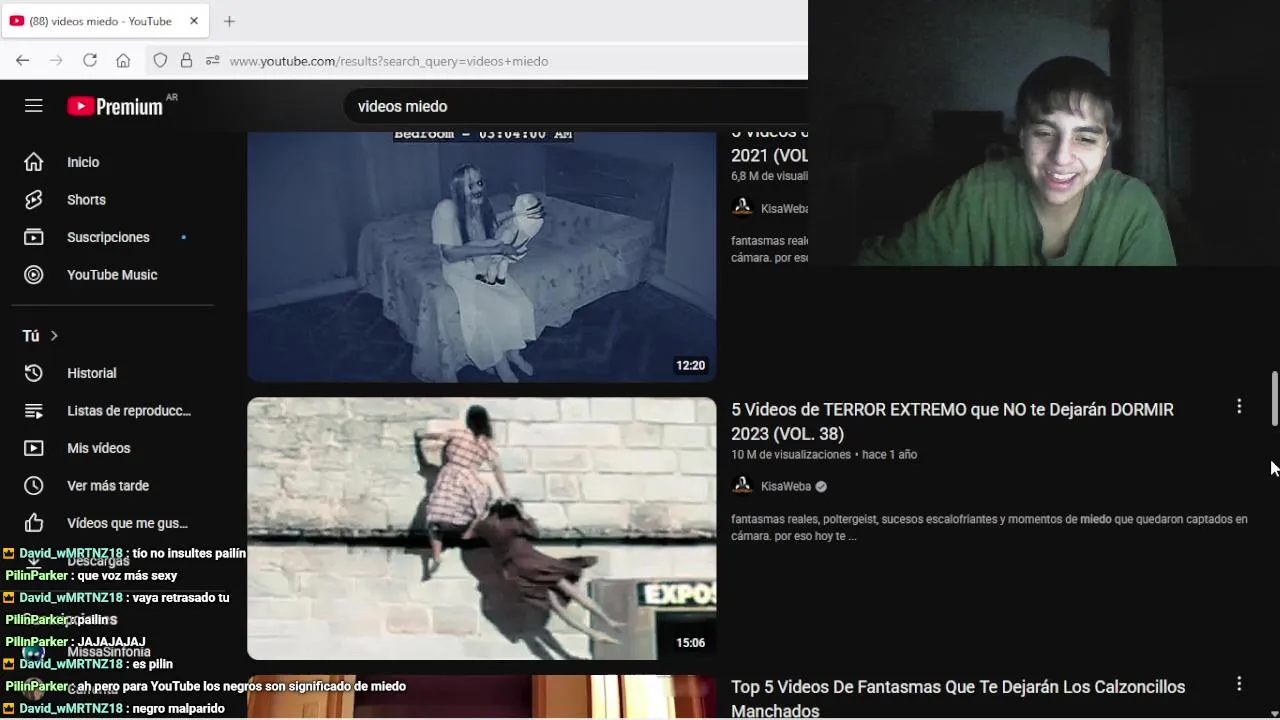Open YouTube Music in the sidebar
Viewport: 1280px width, 720px height.
[x=112, y=275]
